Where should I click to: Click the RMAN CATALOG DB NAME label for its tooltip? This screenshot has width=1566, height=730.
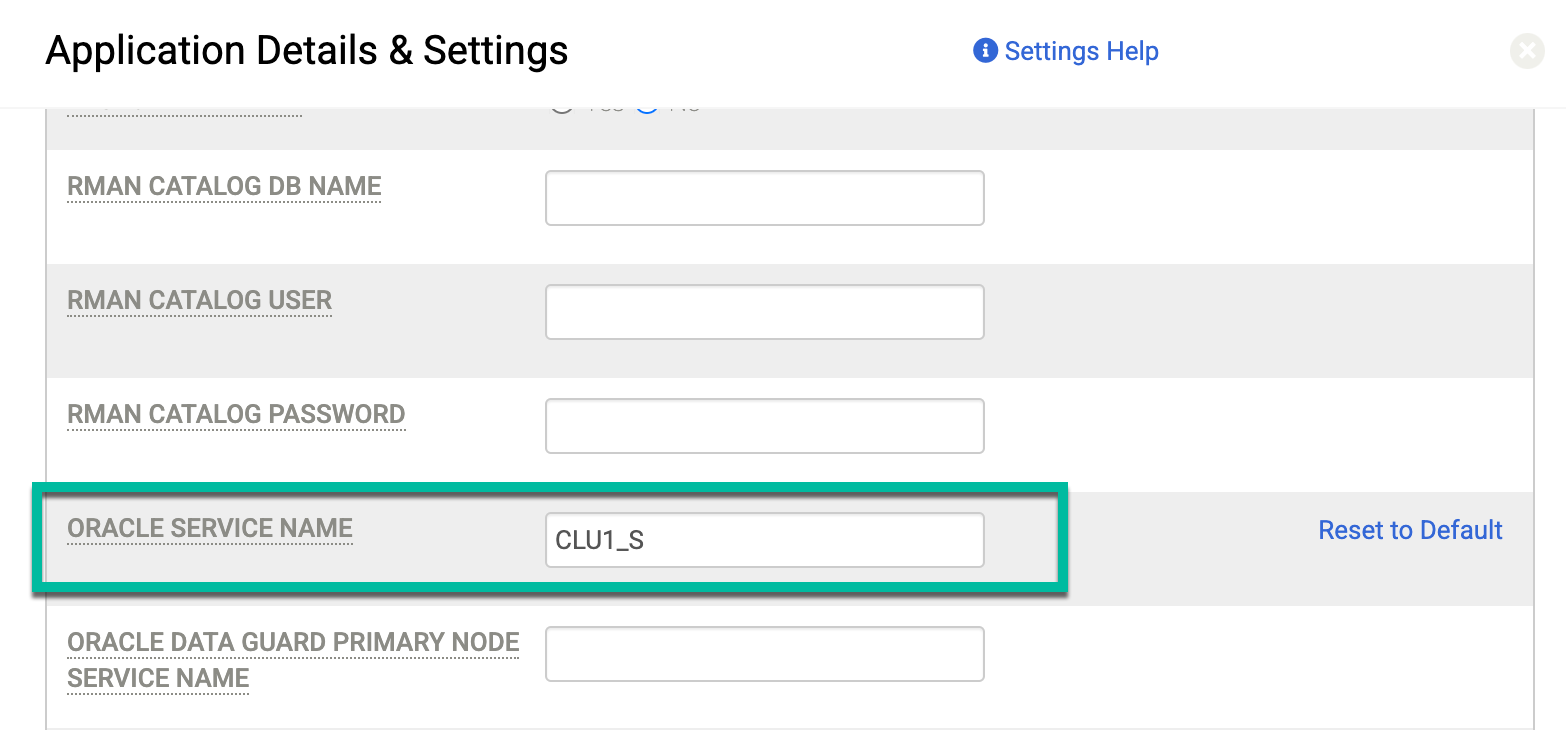(223, 186)
